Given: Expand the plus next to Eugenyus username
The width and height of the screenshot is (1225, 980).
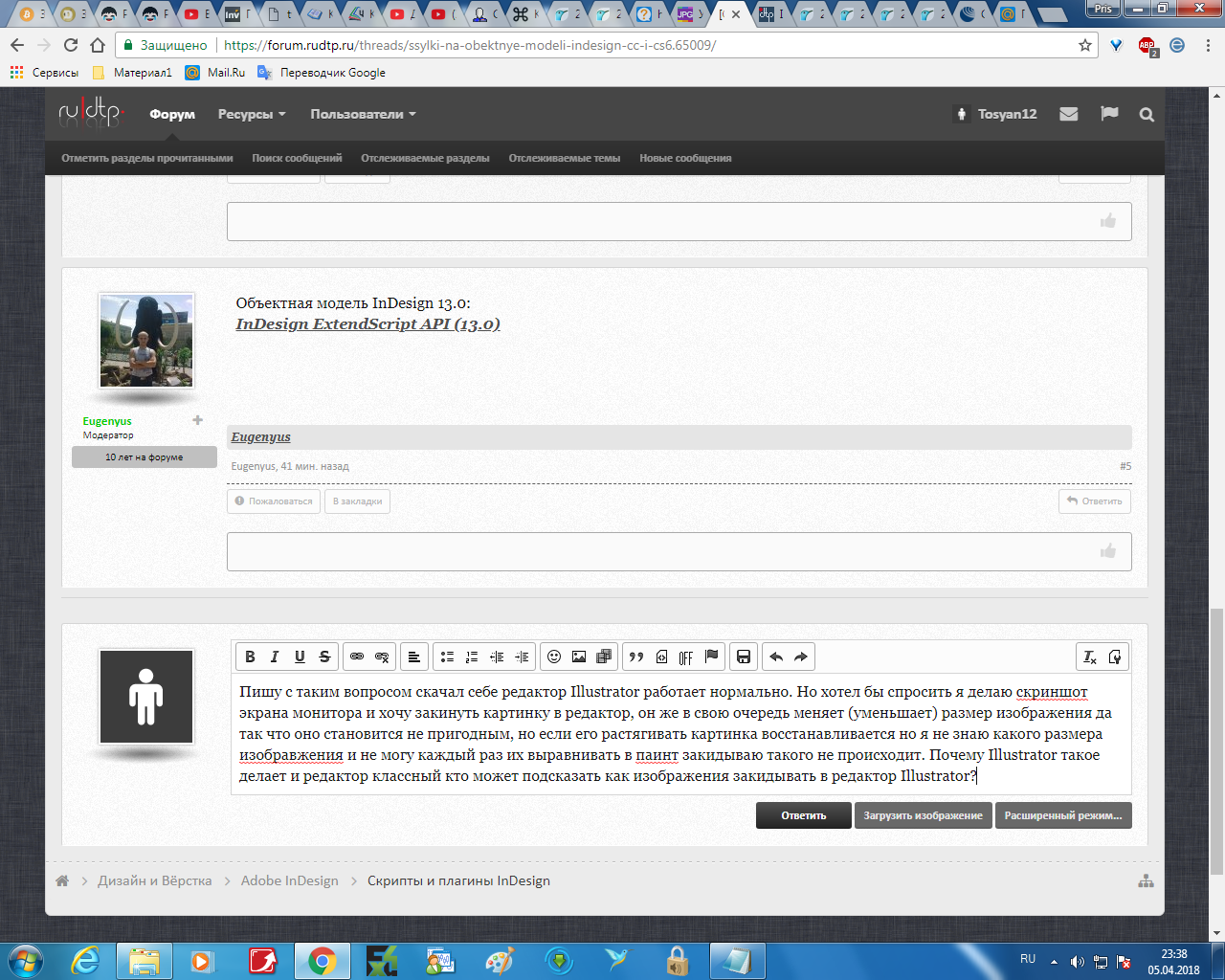Looking at the screenshot, I should (x=197, y=420).
